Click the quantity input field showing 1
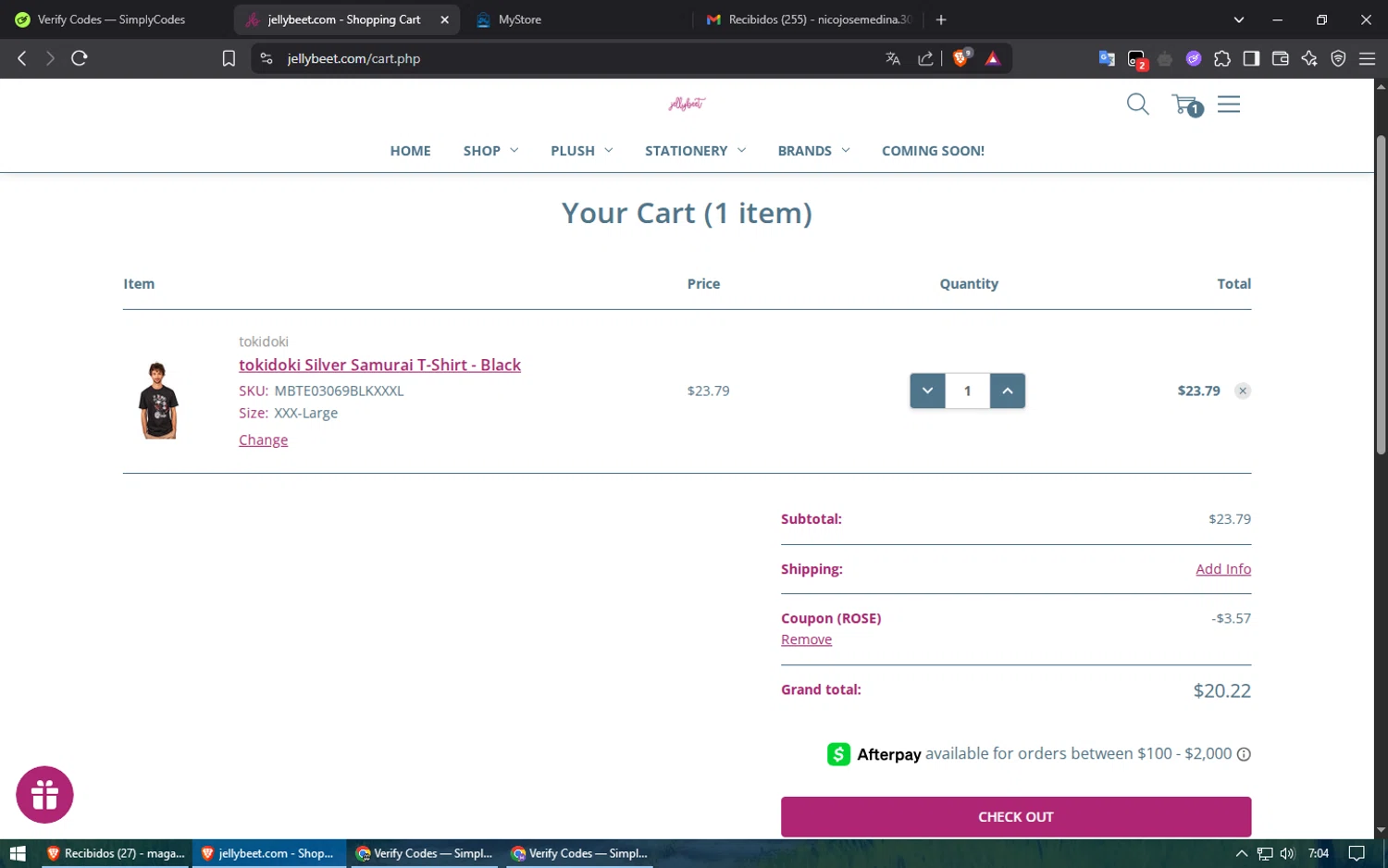The width and height of the screenshot is (1388, 868). pyautogui.click(x=968, y=391)
